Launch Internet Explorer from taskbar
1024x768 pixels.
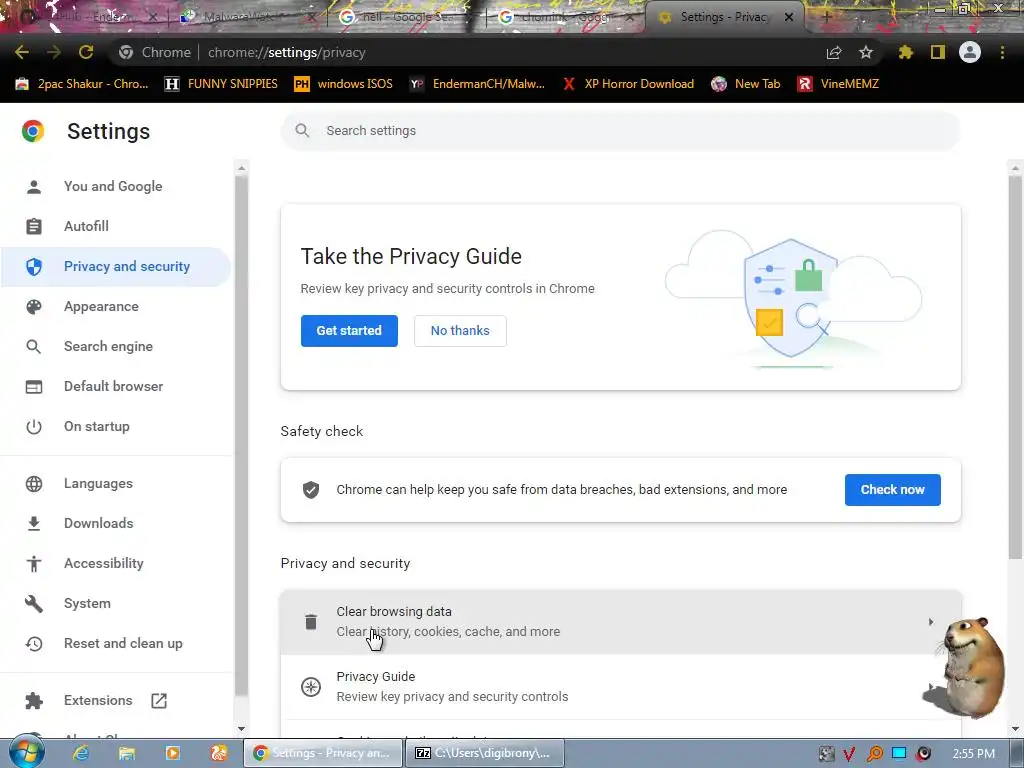pyautogui.click(x=81, y=753)
